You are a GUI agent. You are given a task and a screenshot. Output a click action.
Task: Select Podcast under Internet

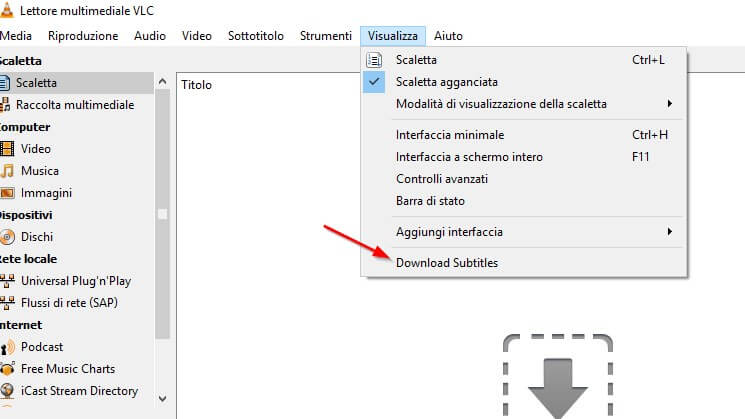tap(76, 347)
